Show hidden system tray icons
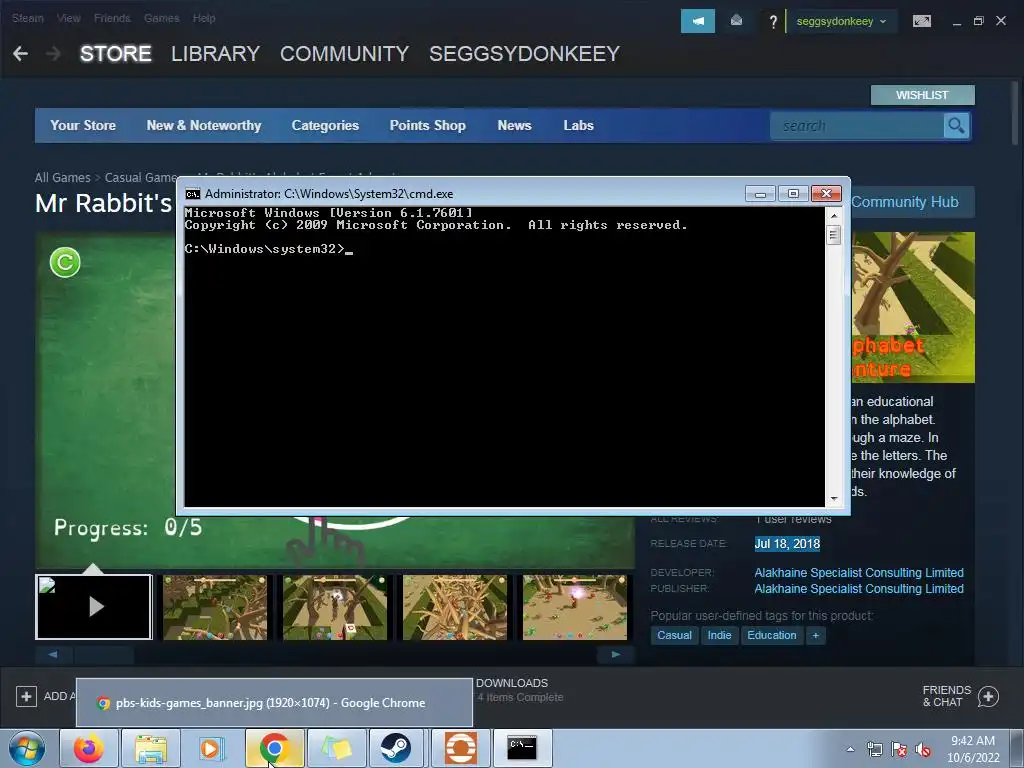This screenshot has width=1024, height=768. (x=850, y=749)
